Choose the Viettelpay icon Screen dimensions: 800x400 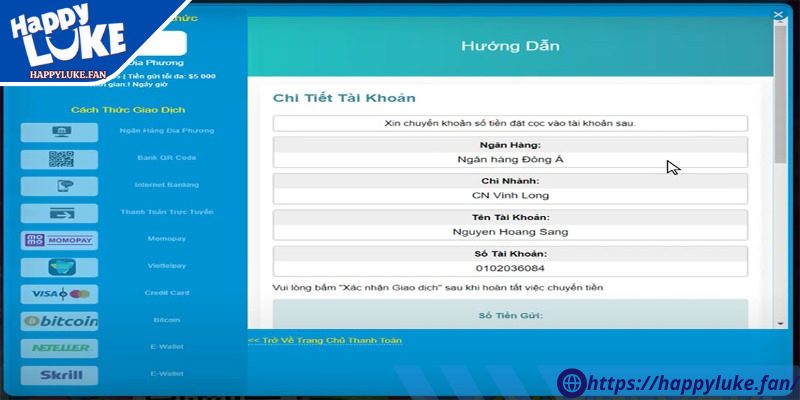click(x=59, y=267)
